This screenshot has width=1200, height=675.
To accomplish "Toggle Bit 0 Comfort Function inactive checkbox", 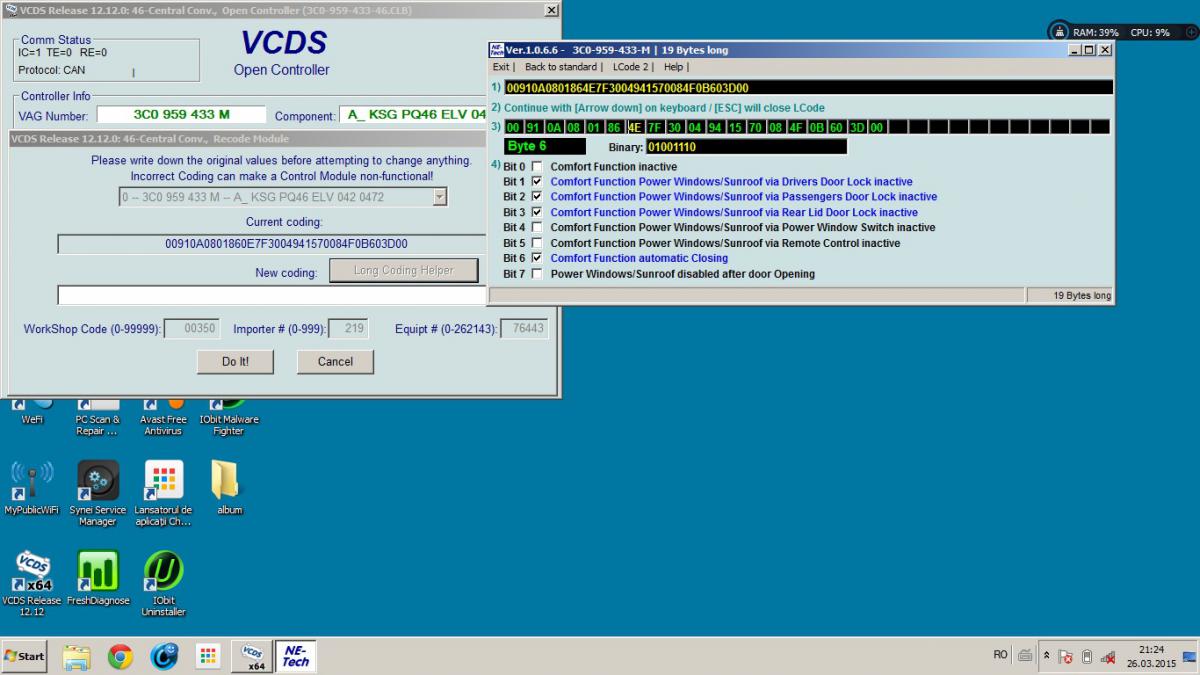I will point(537,167).
